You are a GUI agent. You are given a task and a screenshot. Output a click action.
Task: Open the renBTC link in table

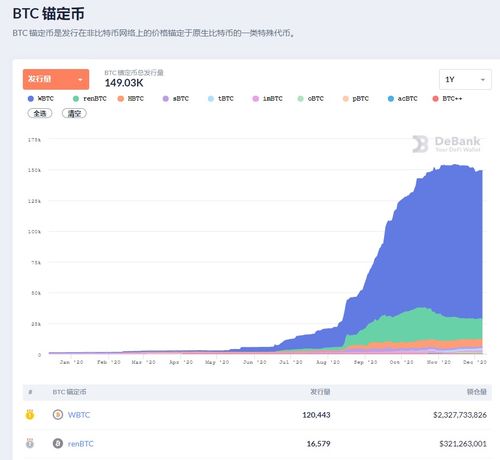pyautogui.click(x=81, y=444)
